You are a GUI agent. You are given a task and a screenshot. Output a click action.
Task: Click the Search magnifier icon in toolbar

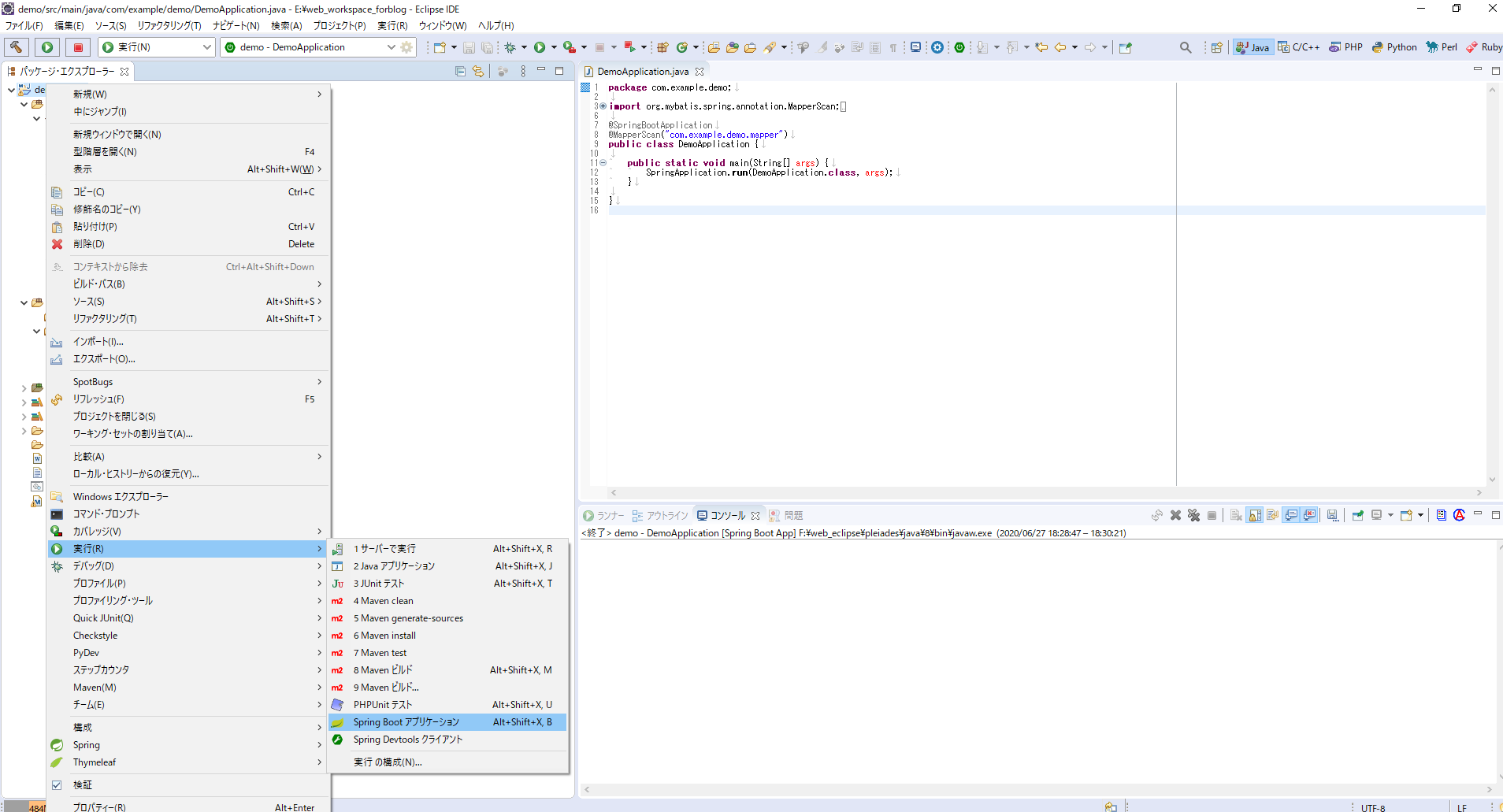pos(1186,47)
